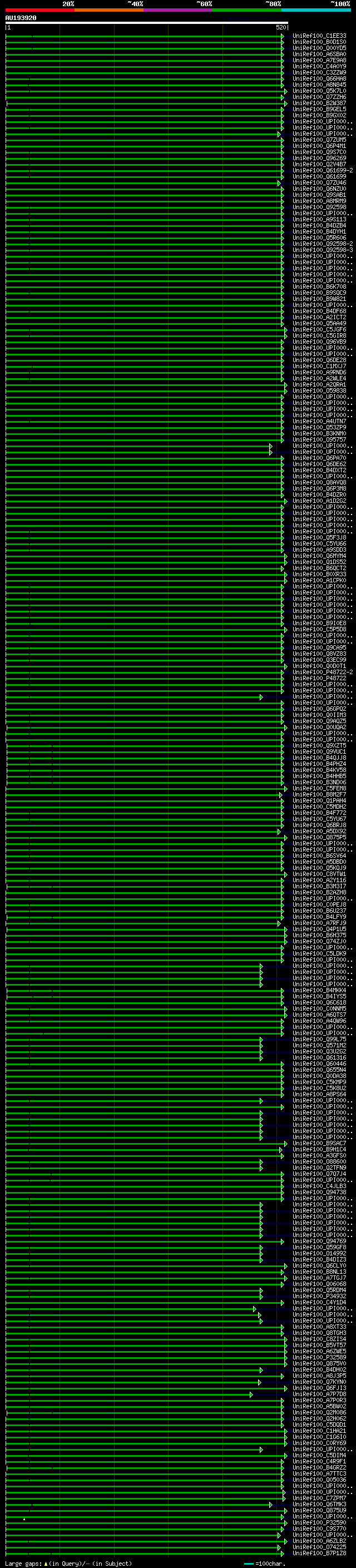
Task: Select the AU193920 query name
Action: [21, 18]
